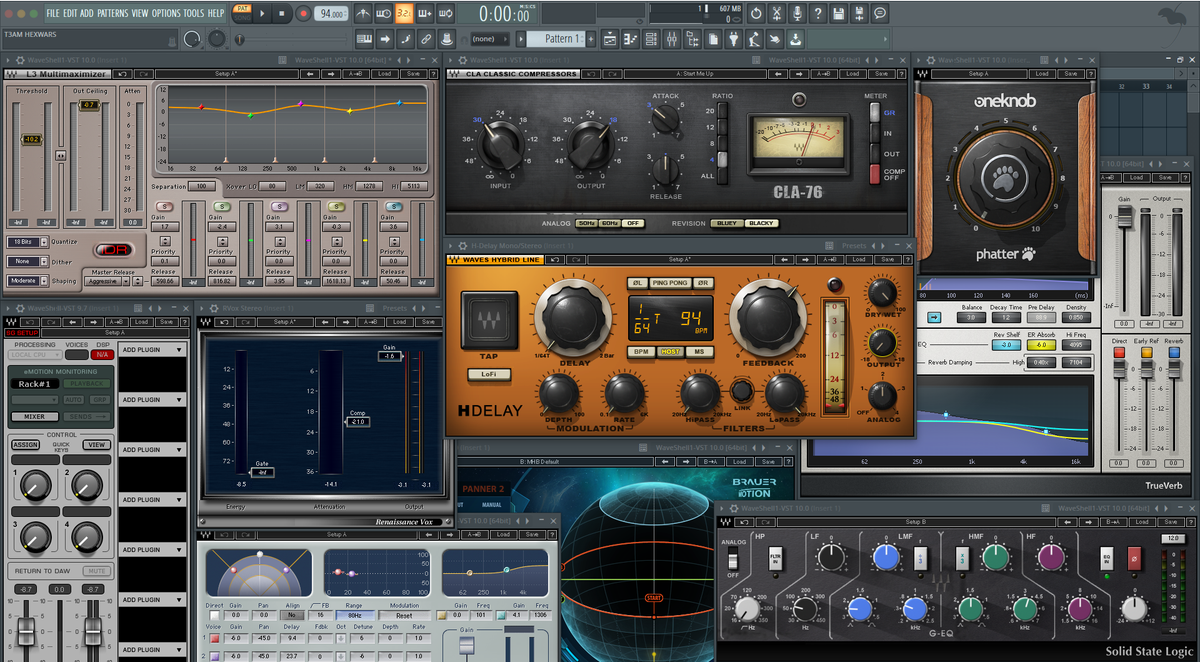Toggle COMP OFF switch on CLA-76

coord(874,173)
